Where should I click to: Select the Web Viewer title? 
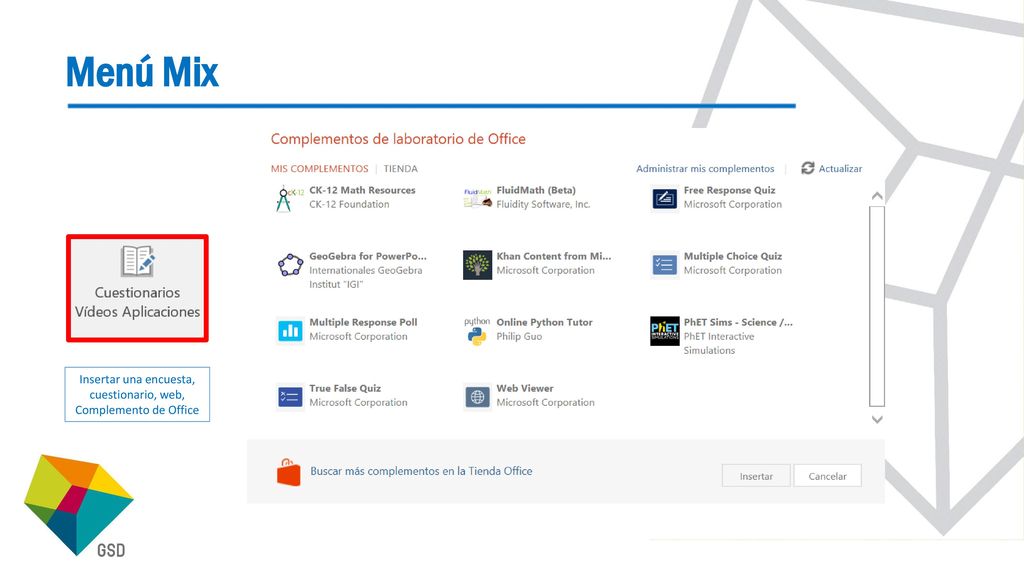(x=525, y=388)
